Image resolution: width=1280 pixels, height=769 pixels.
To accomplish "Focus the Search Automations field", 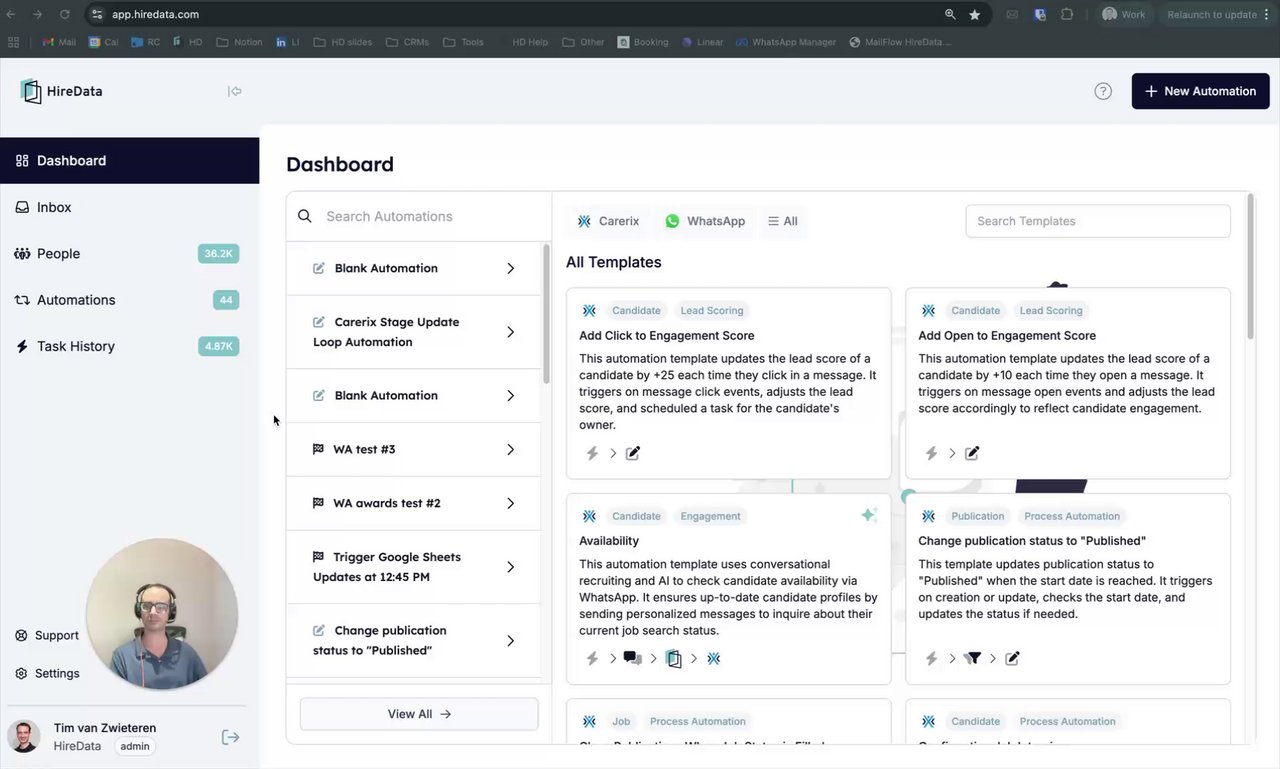I will (420, 216).
